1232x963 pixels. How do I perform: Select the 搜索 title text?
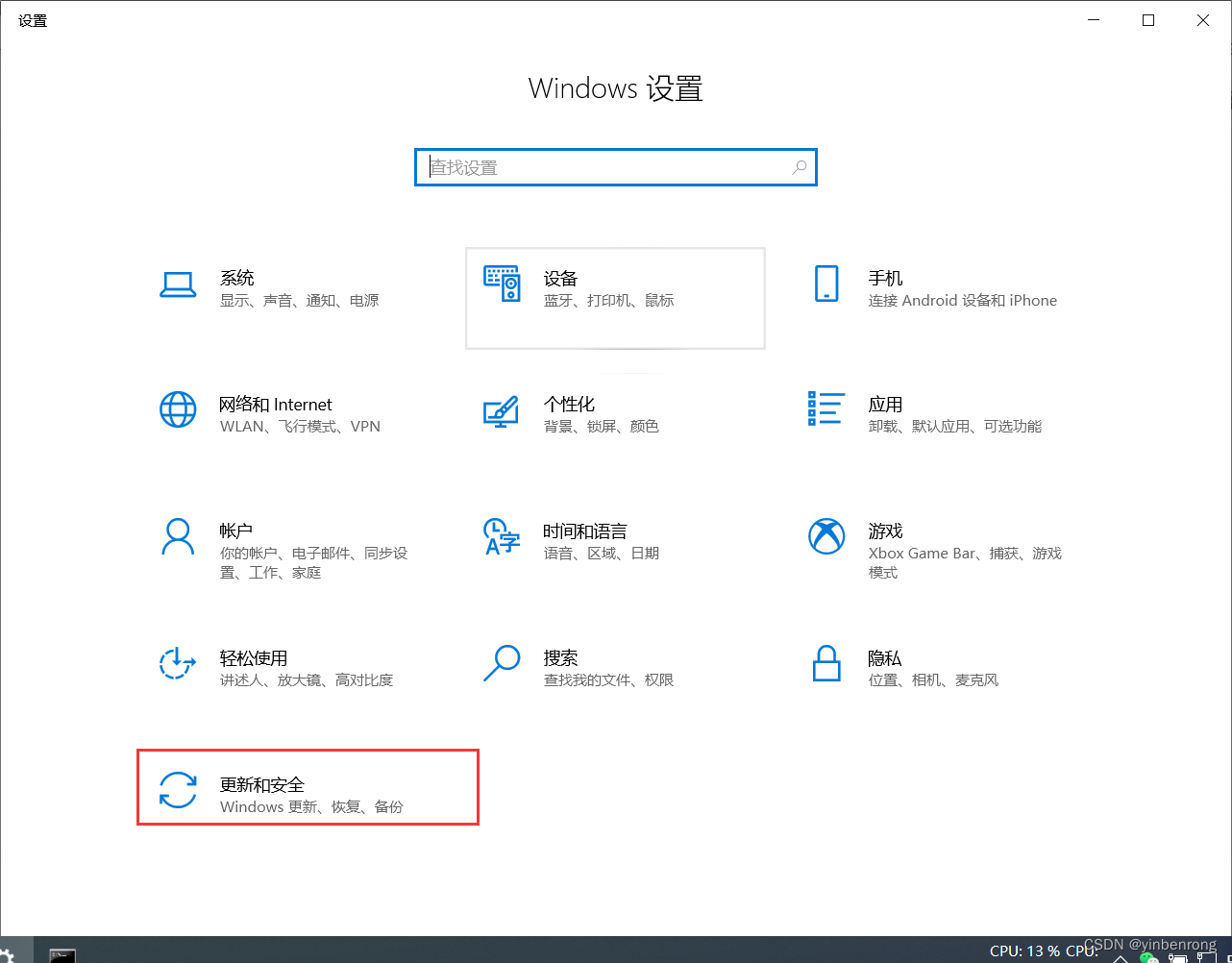(x=560, y=657)
